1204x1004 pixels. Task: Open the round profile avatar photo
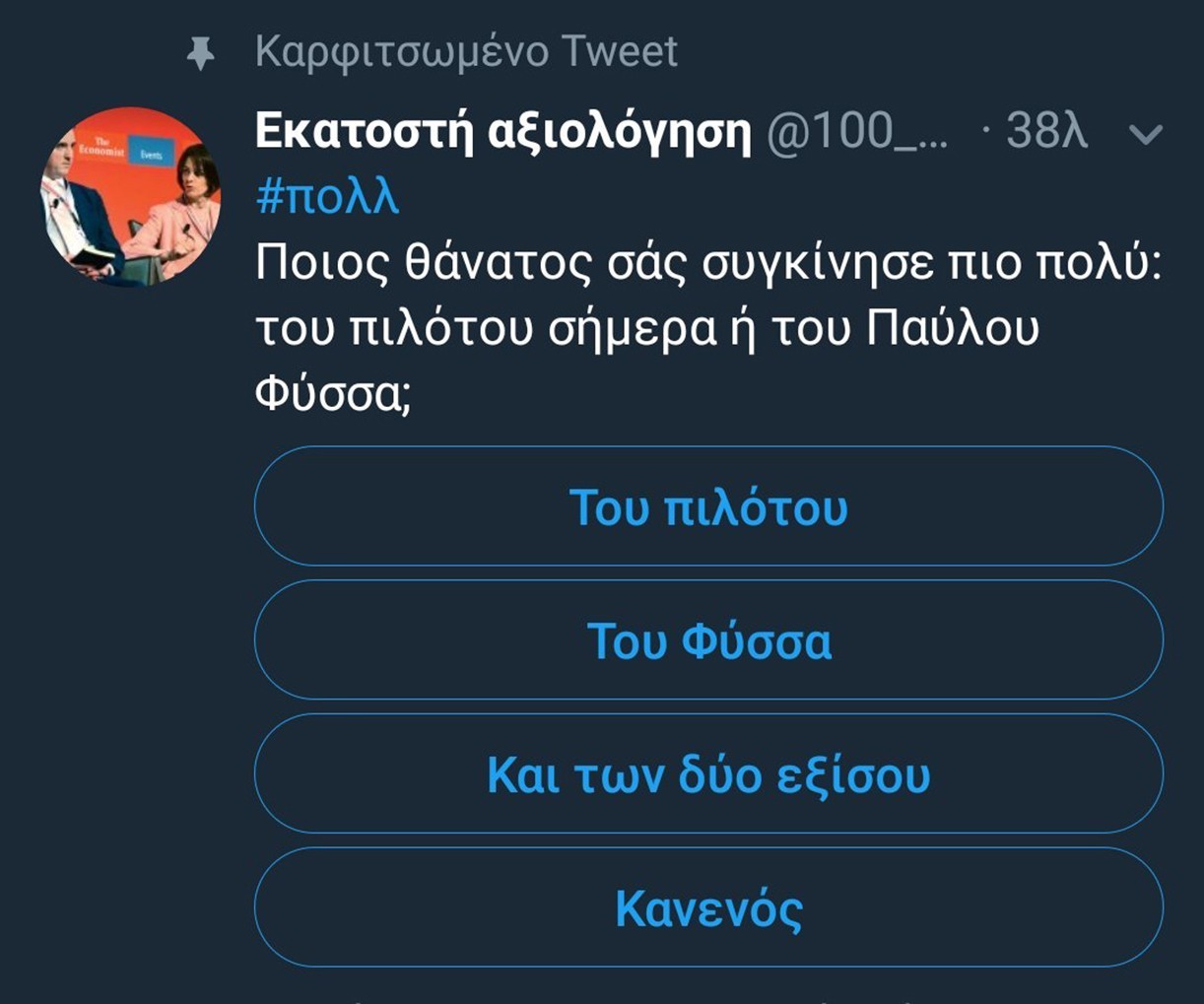[x=131, y=197]
